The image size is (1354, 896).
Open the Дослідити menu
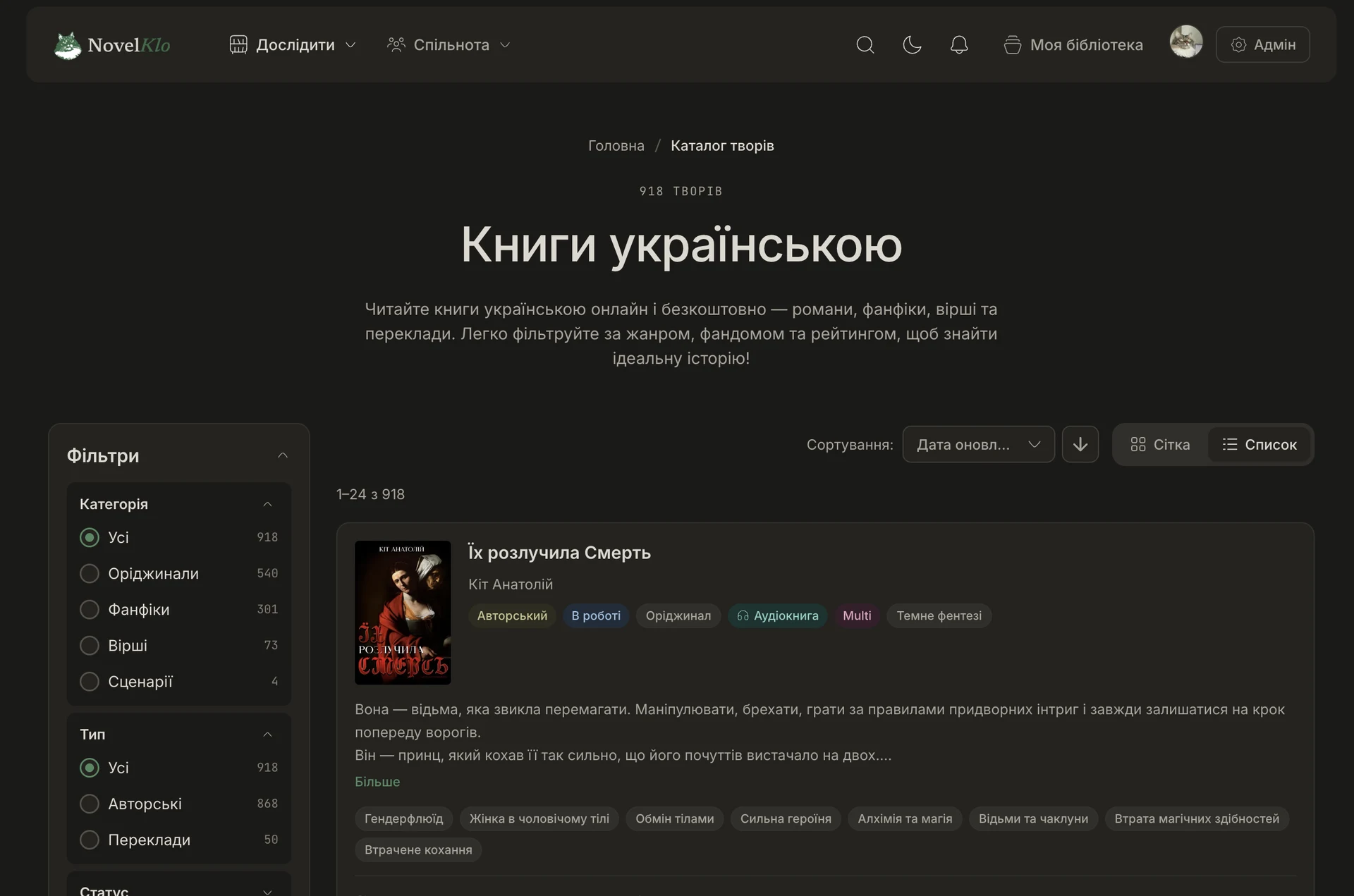tap(293, 45)
